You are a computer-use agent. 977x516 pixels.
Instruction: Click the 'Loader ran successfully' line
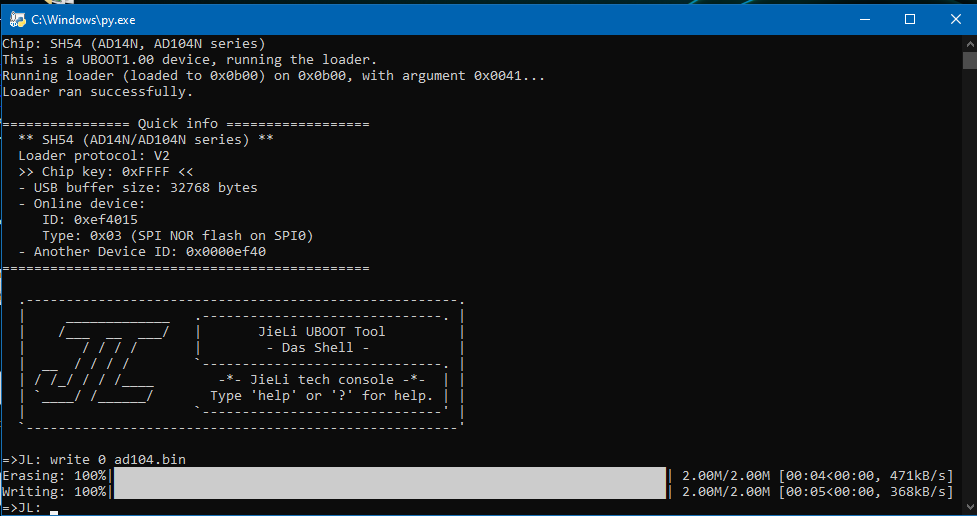pos(98,92)
